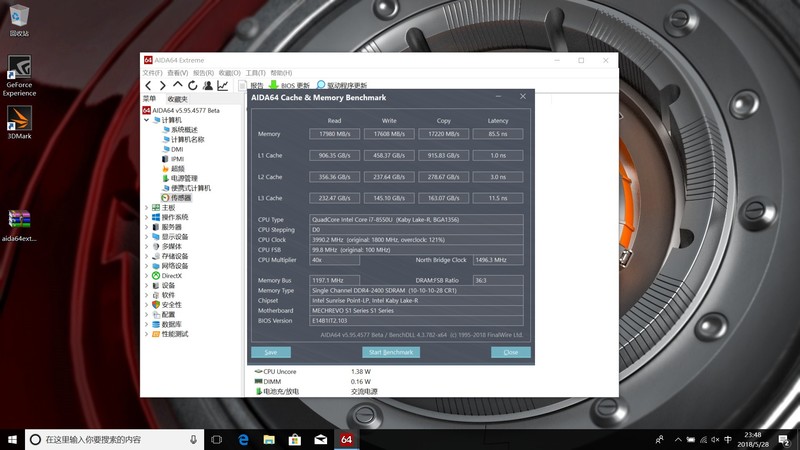Open Microsoft Store from the taskbar
Screen dimensions: 800x450
click(x=294, y=439)
